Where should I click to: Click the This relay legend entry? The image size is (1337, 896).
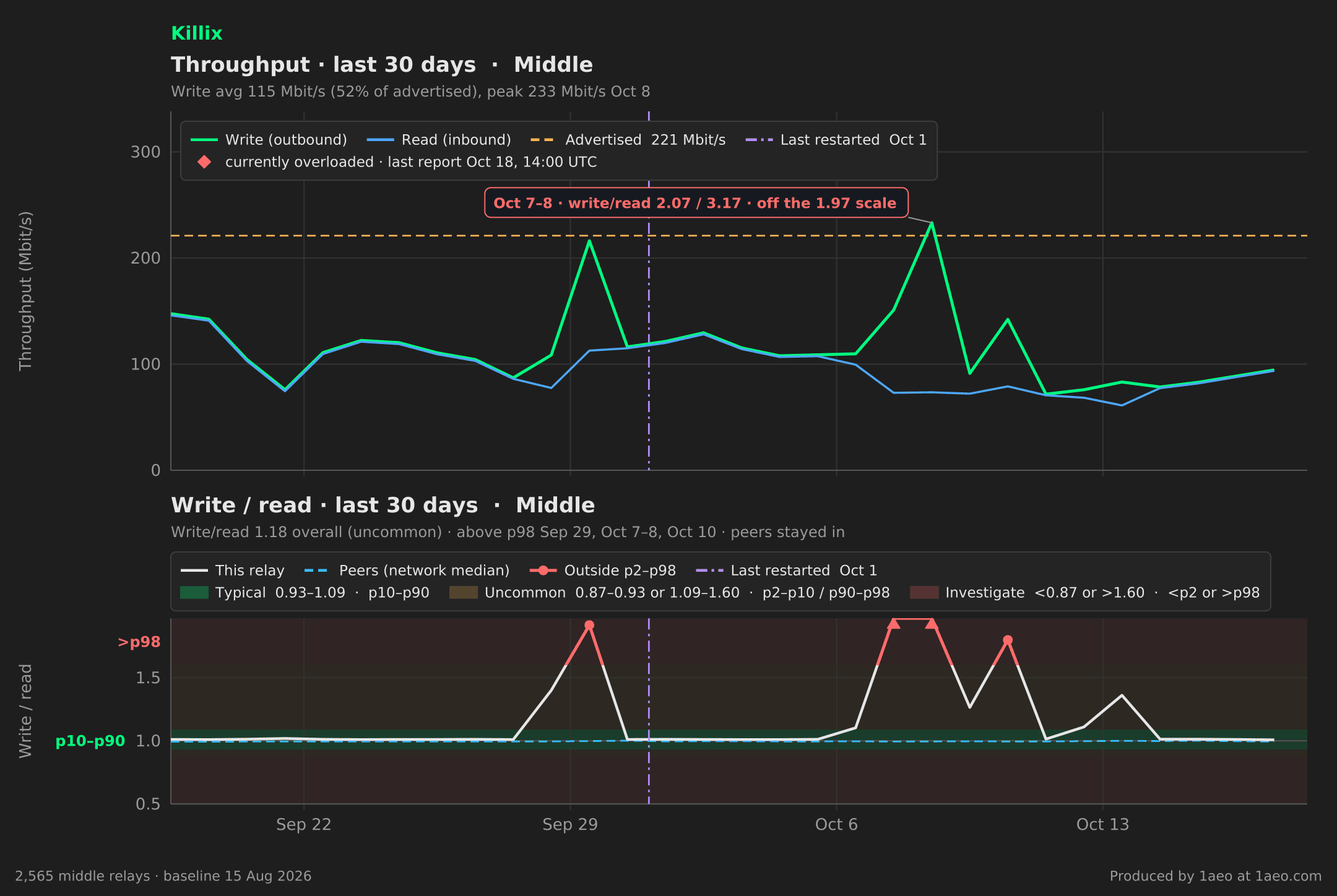232,571
